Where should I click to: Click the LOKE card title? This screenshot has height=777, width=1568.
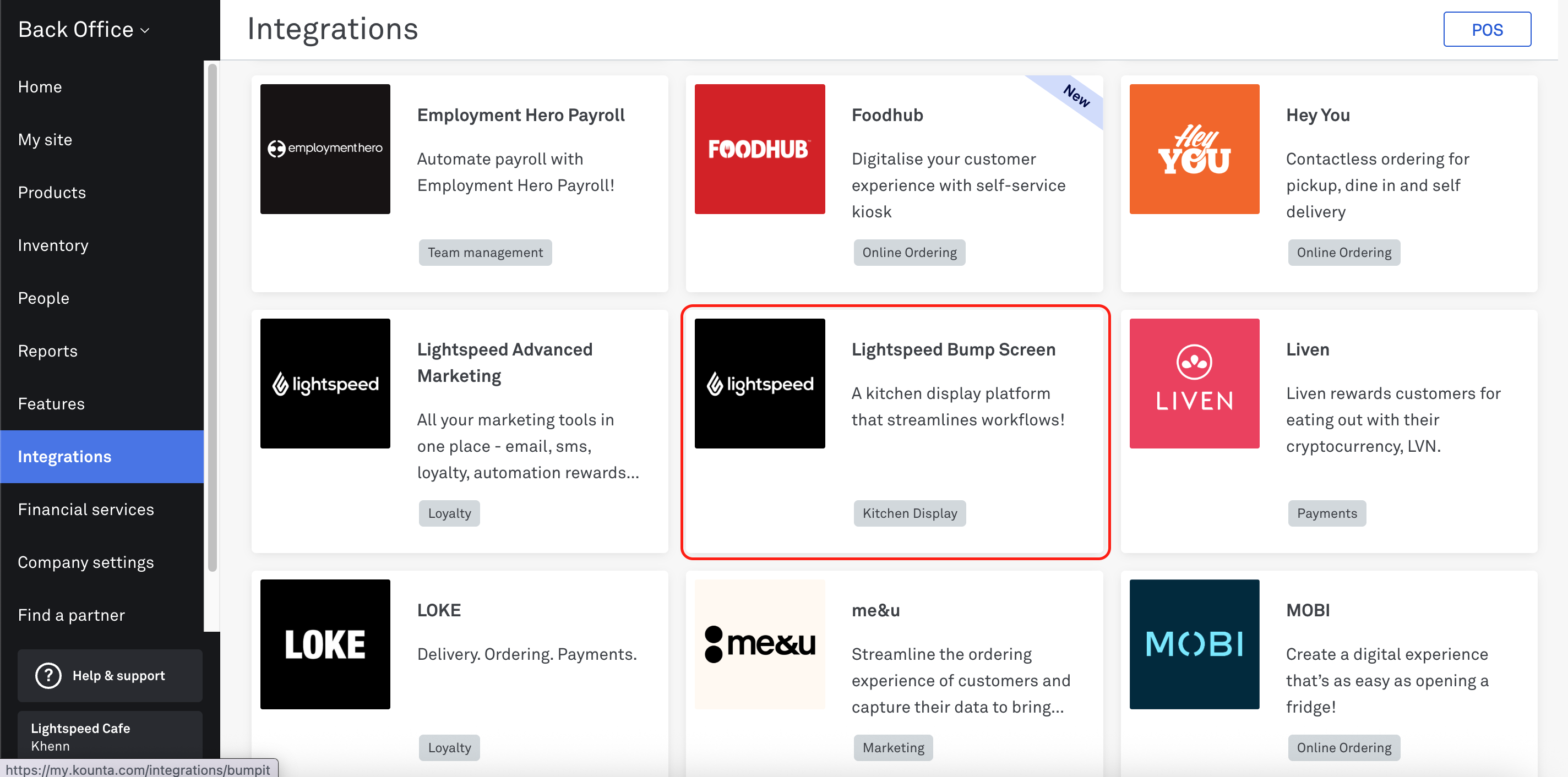point(439,610)
